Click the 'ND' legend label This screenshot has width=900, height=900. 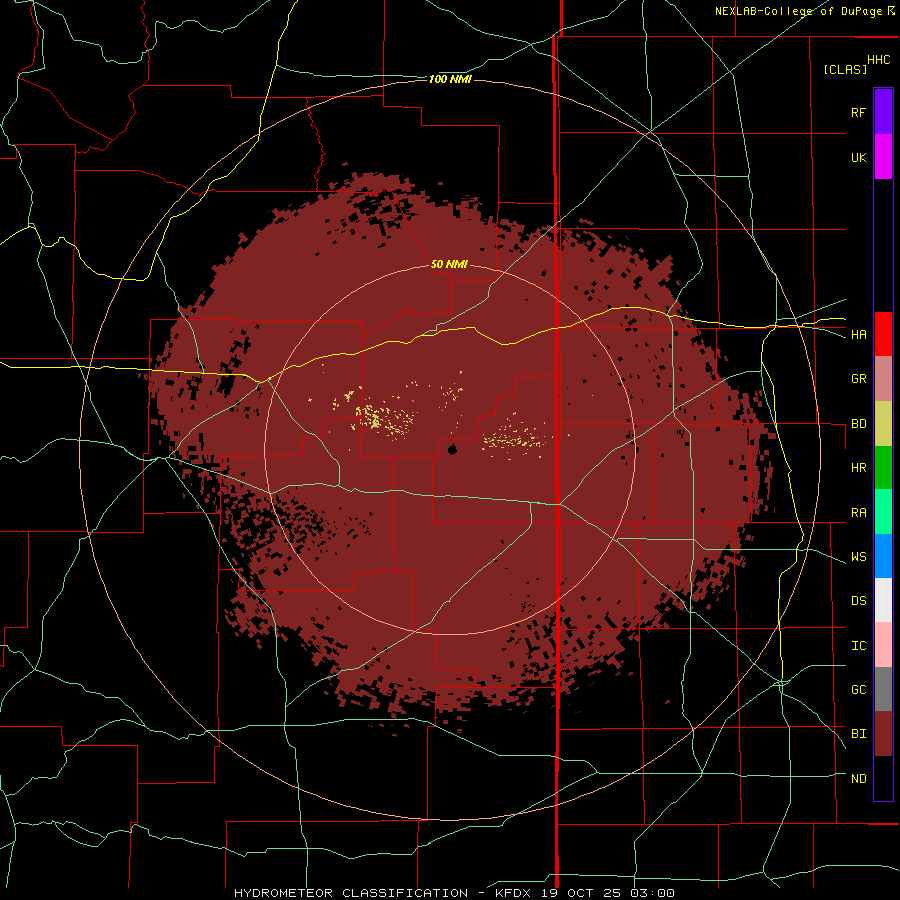point(858,779)
